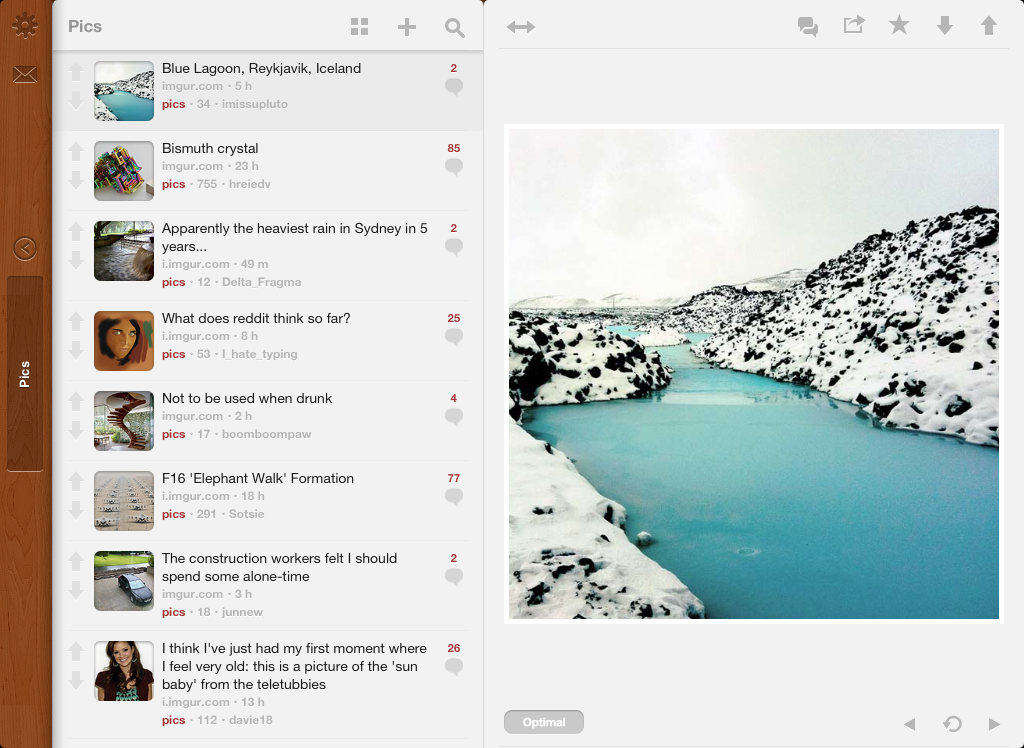Upvote the Bismuth crystal post
The height and width of the screenshot is (748, 1024).
coord(75,151)
